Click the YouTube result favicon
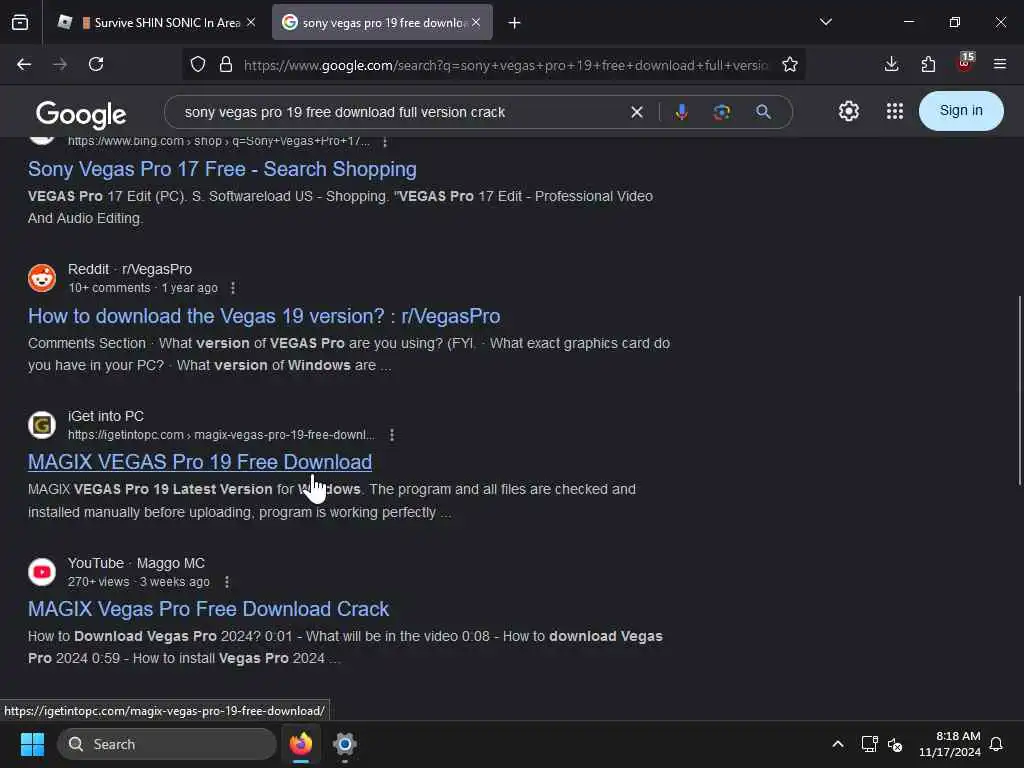1024x768 pixels. pyautogui.click(x=42, y=572)
